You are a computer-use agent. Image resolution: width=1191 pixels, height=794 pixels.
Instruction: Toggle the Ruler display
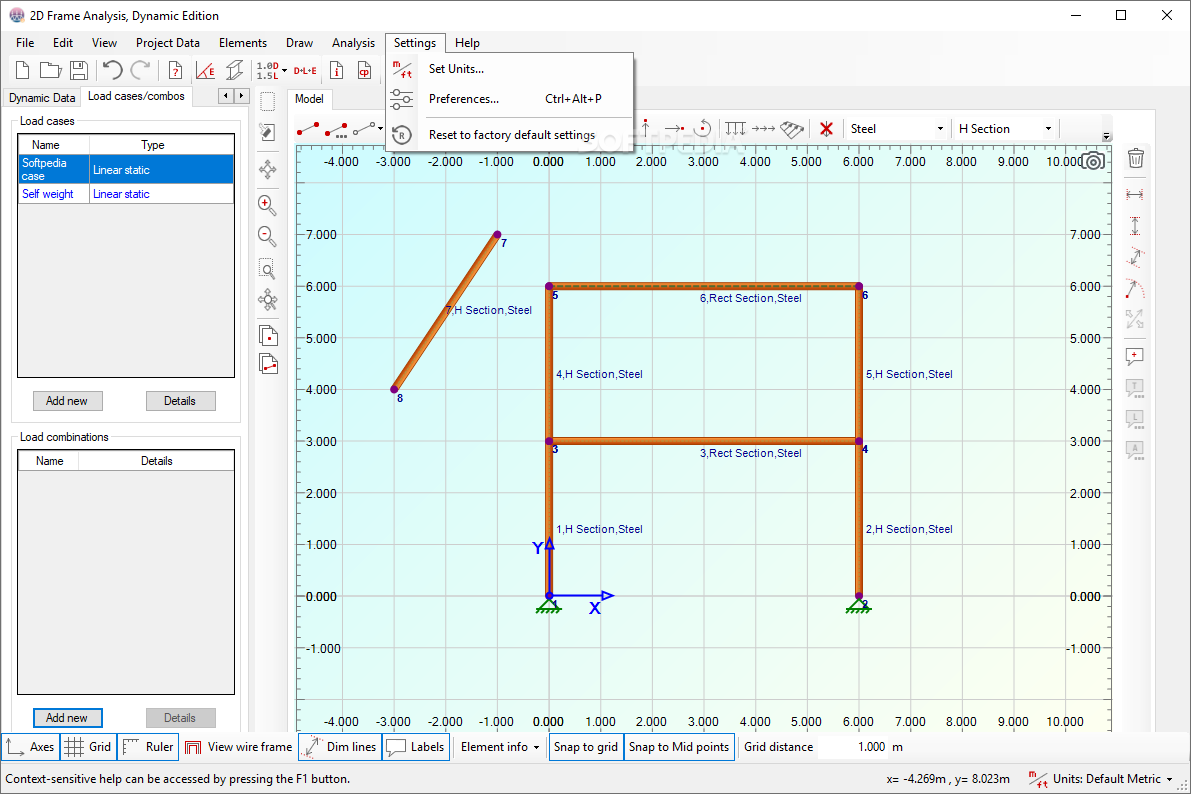pyautogui.click(x=148, y=747)
